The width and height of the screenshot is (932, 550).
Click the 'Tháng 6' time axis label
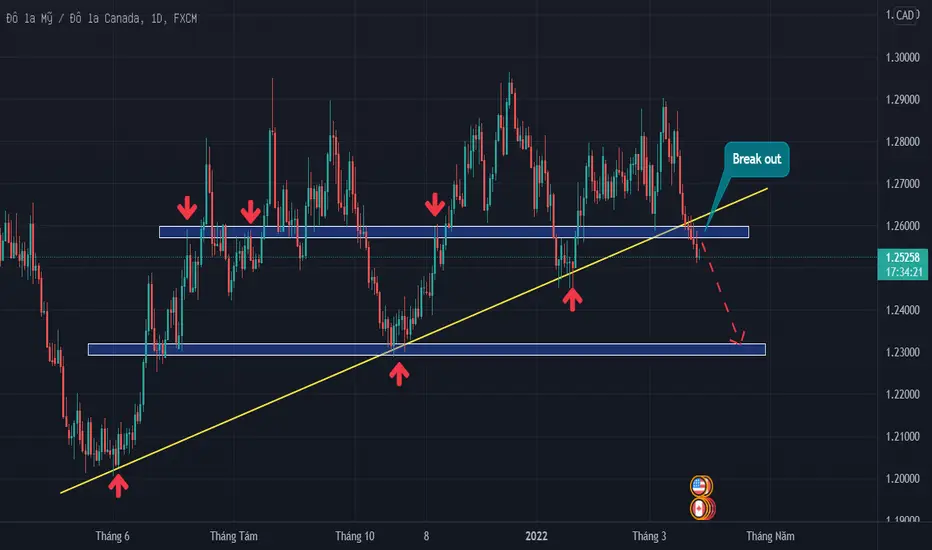tap(112, 536)
